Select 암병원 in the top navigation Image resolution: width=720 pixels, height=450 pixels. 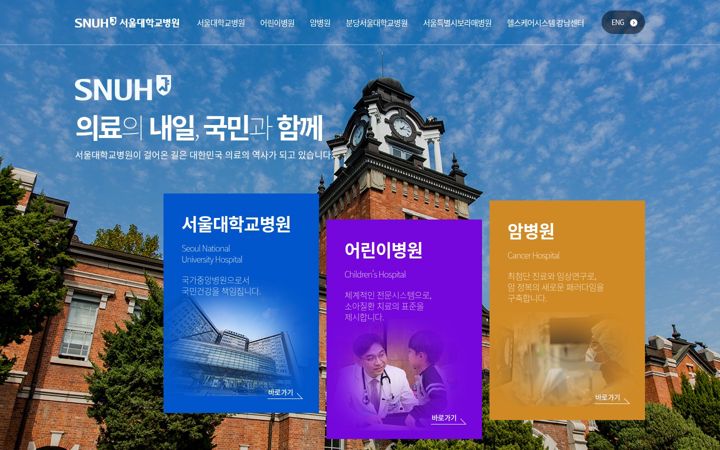[320, 23]
